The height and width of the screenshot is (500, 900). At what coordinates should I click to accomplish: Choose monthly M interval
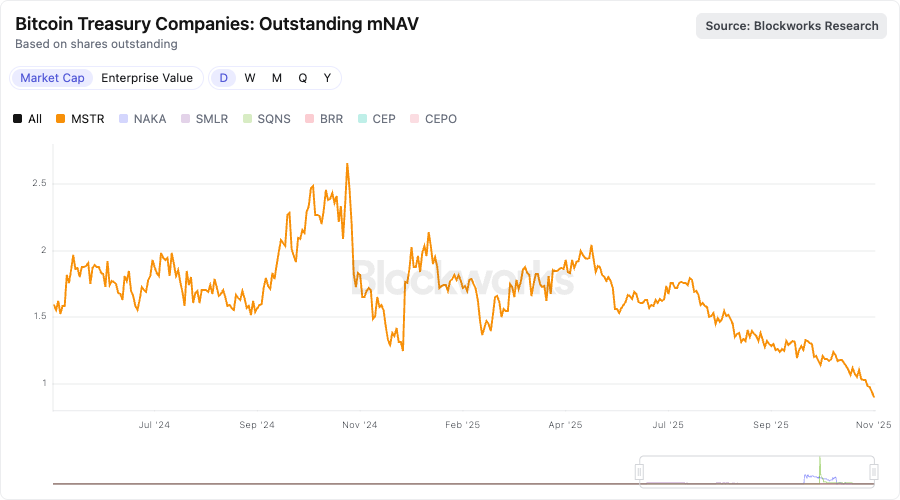pyautogui.click(x=277, y=78)
